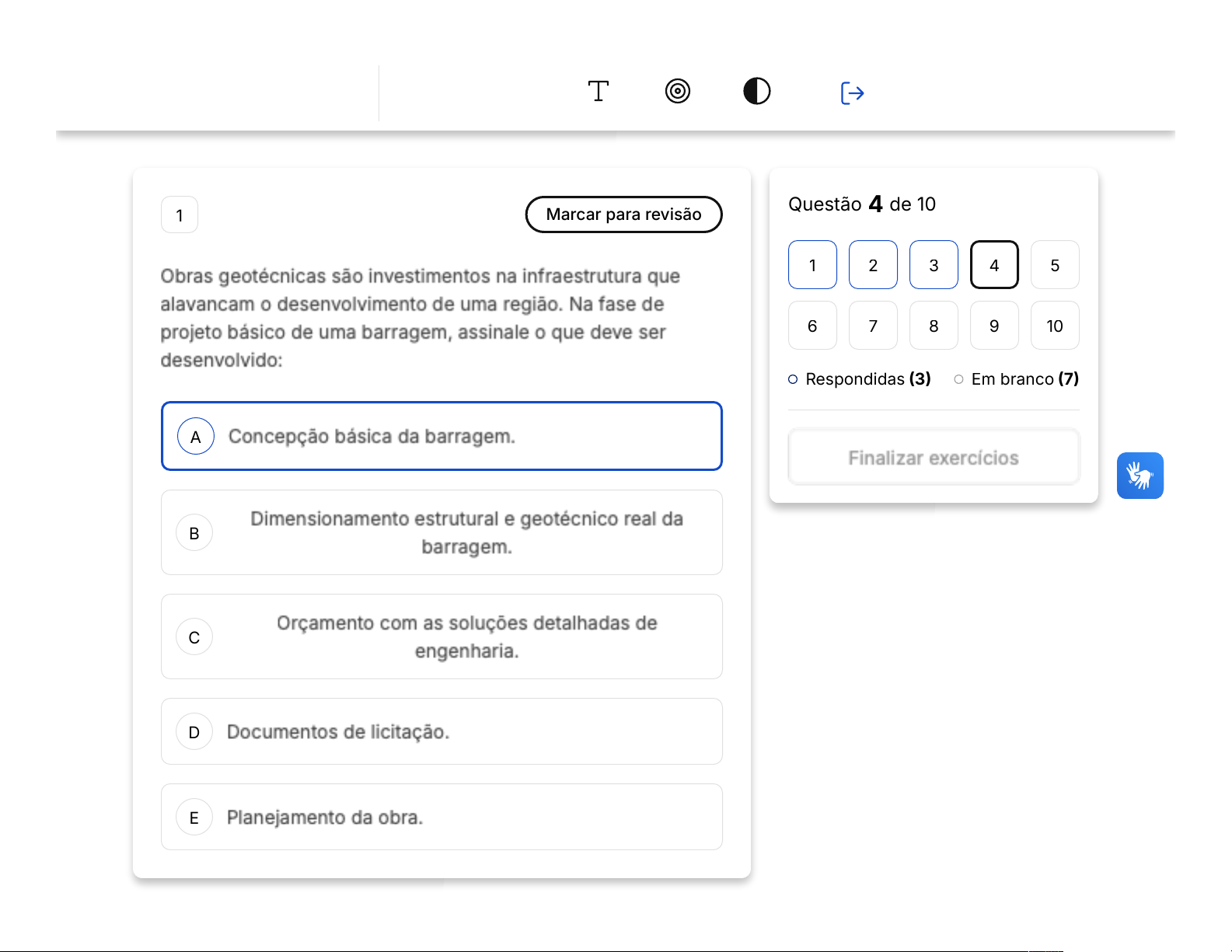The width and height of the screenshot is (1232, 952).
Task: Click the Finalizar exercícios button
Action: (934, 458)
